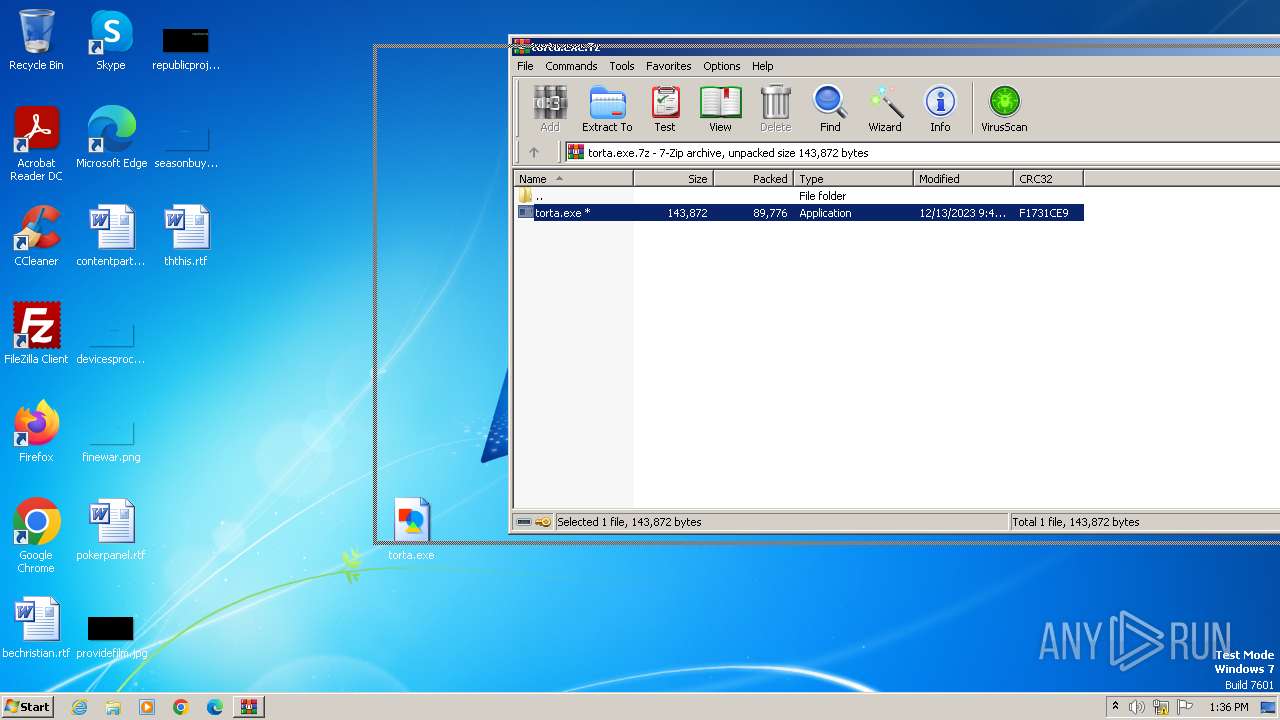Click the volume speaker tray icon
1280x720 pixels.
coord(1137,707)
